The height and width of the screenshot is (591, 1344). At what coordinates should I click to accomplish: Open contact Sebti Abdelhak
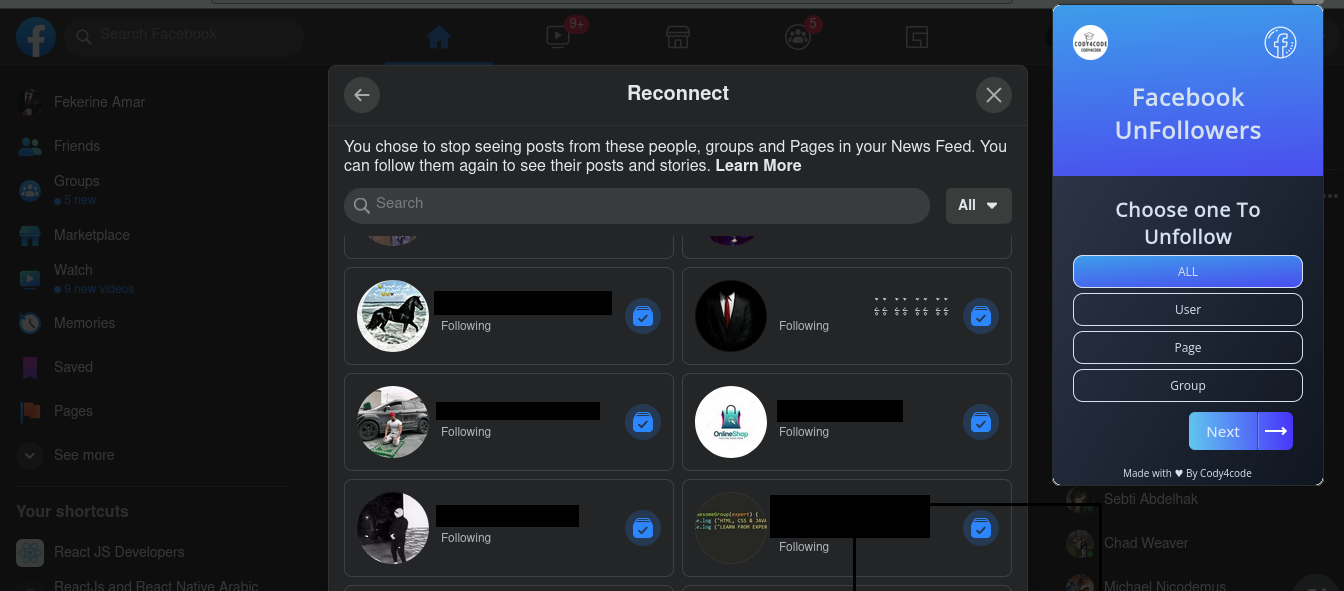pos(1150,499)
